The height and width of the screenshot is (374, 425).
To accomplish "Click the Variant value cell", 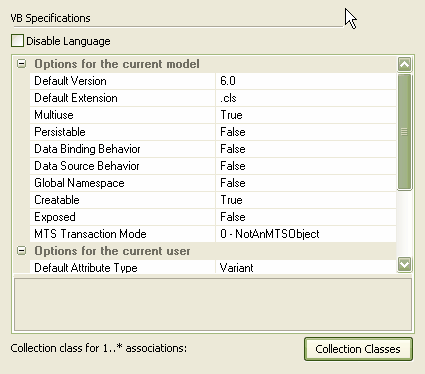I will 306,267.
